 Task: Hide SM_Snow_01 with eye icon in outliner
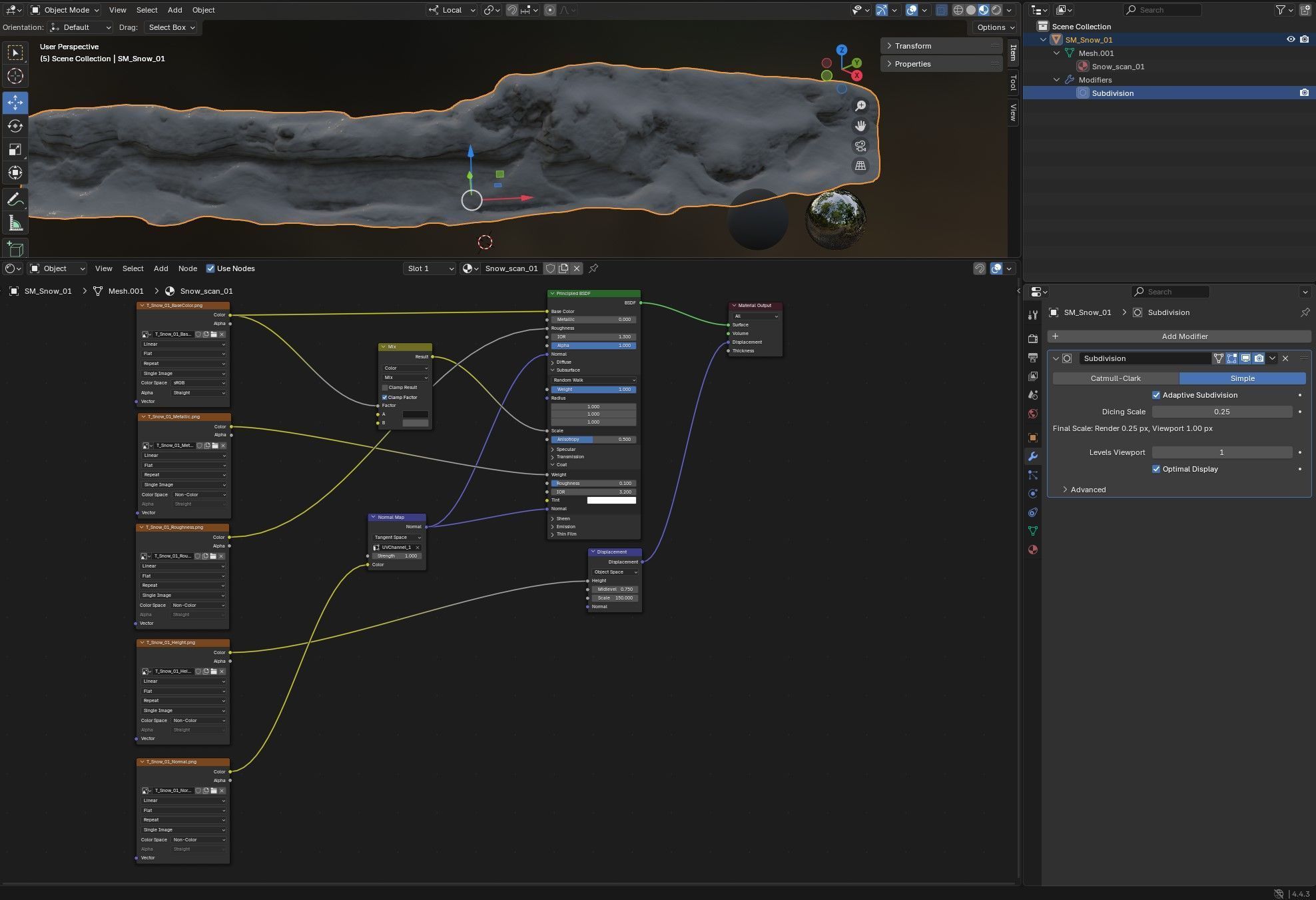[x=1290, y=39]
